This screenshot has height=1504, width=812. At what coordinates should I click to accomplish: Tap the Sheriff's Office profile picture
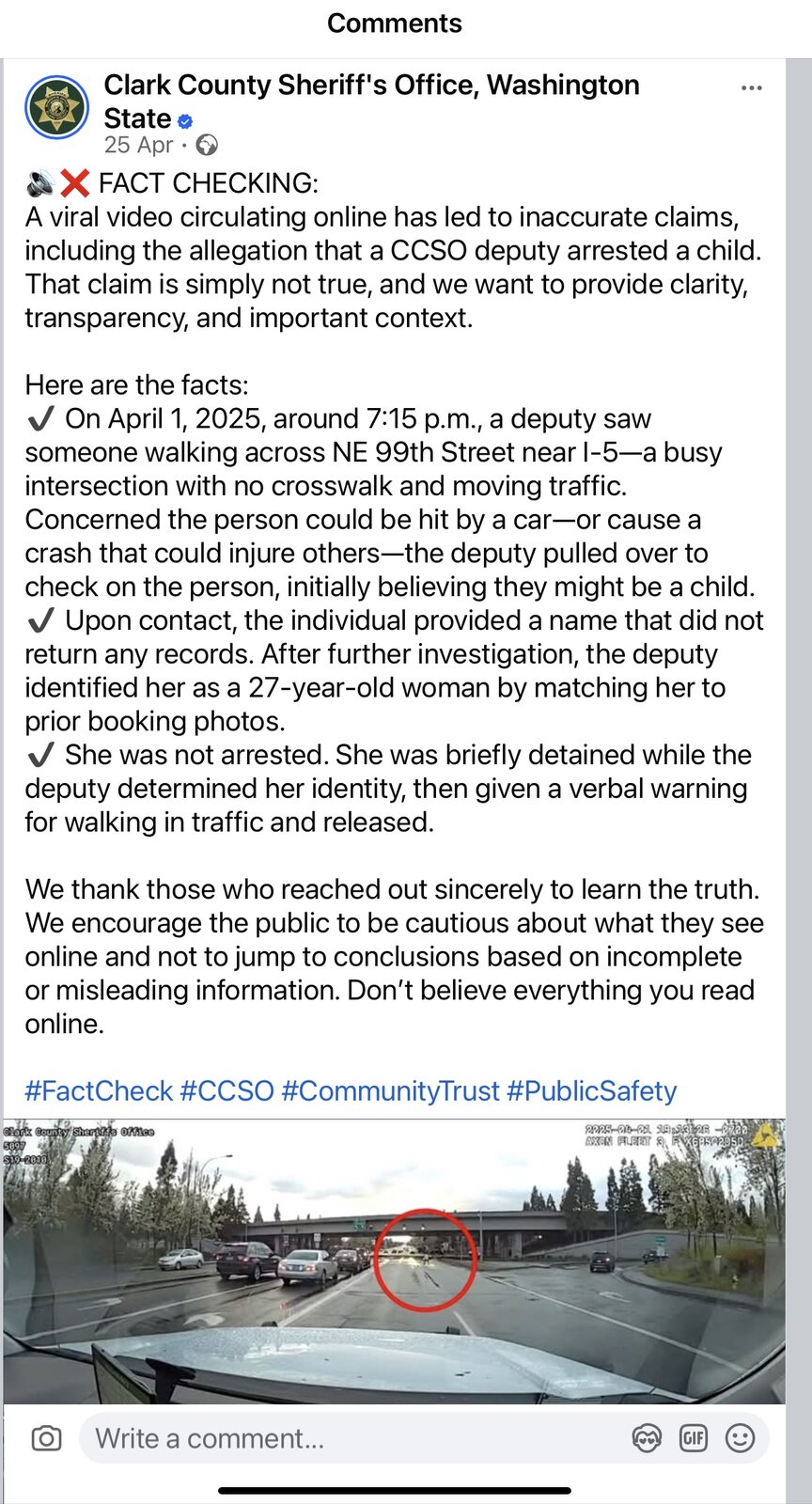point(57,107)
